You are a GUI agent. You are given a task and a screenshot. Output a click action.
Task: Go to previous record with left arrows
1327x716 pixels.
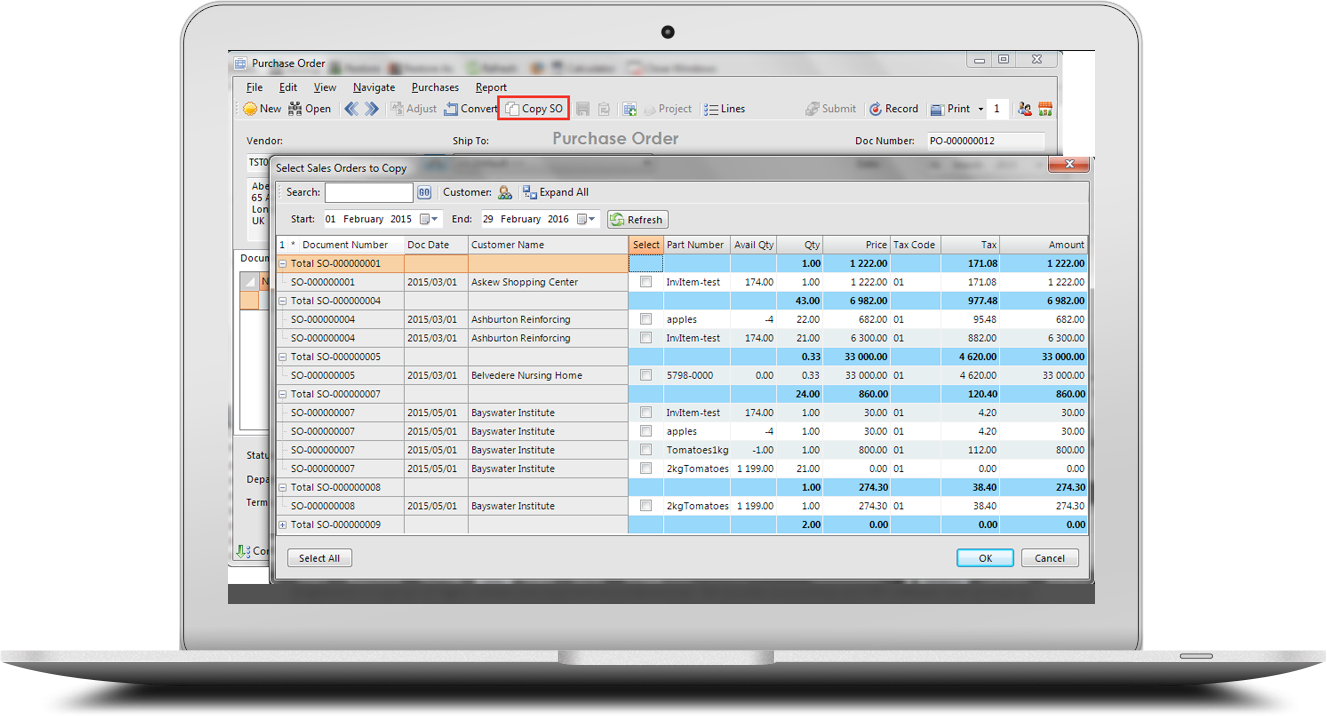point(351,109)
